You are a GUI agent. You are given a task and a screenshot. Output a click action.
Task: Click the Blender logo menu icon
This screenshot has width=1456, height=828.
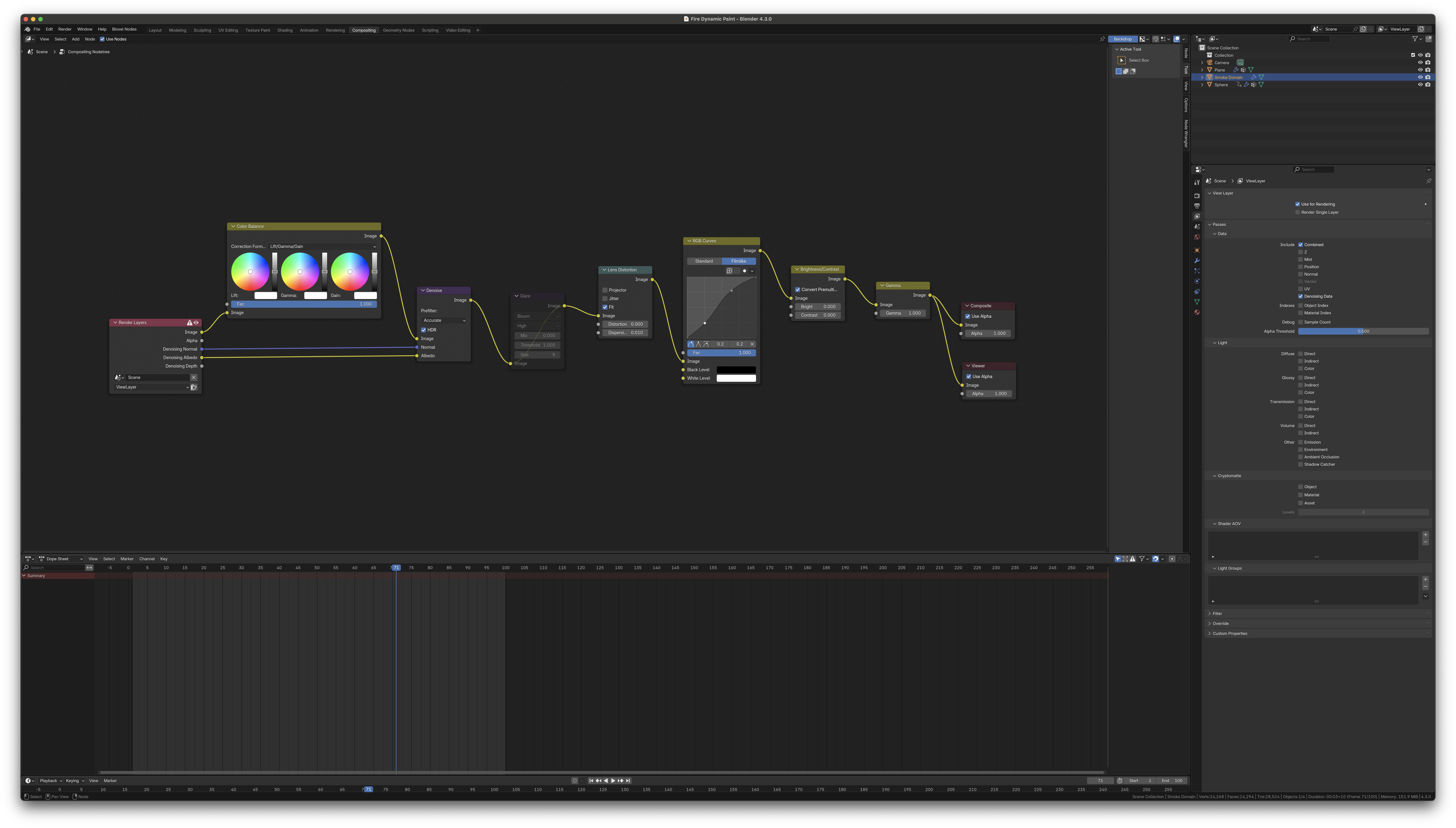[27, 29]
